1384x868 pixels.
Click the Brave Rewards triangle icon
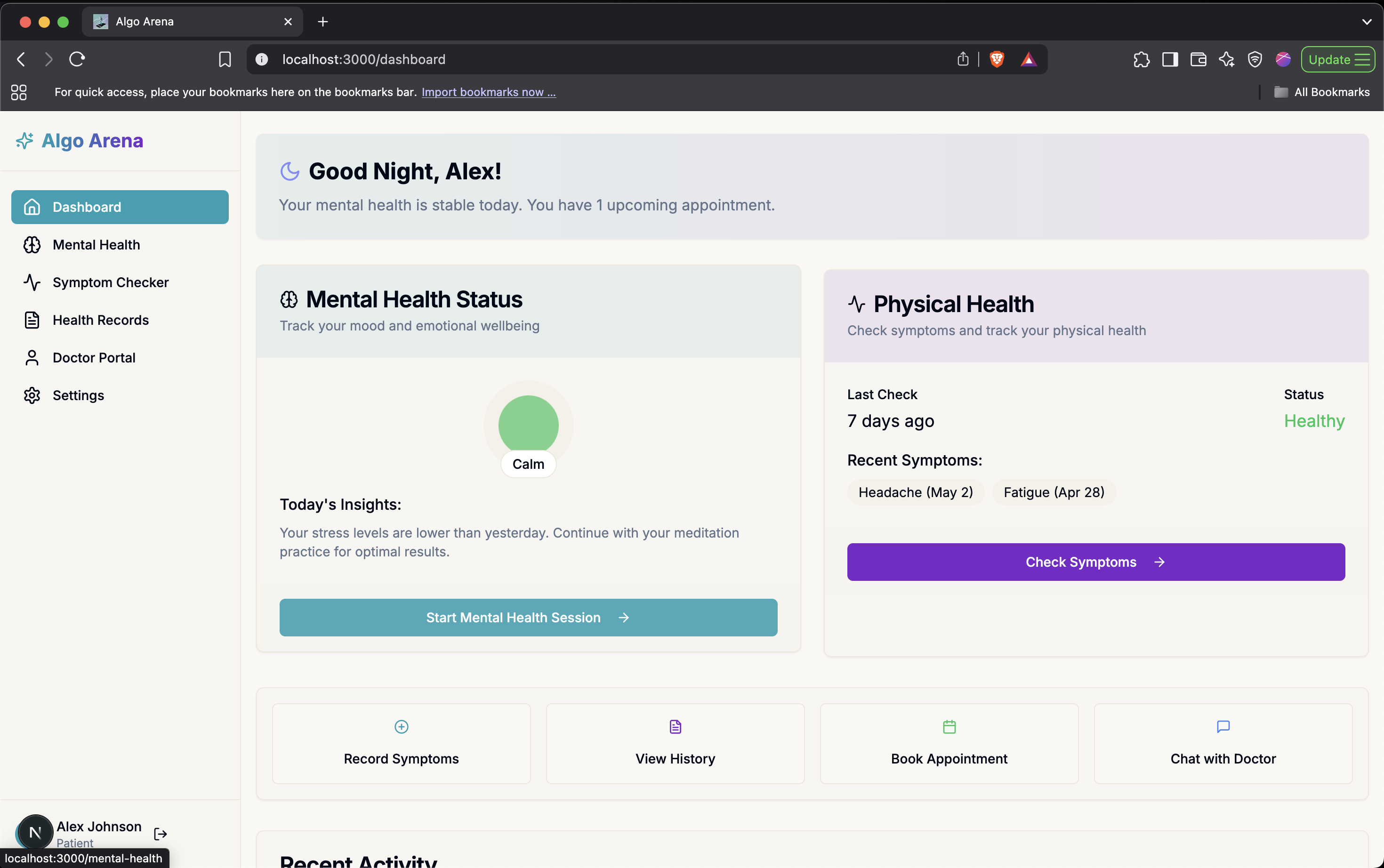tap(1028, 59)
